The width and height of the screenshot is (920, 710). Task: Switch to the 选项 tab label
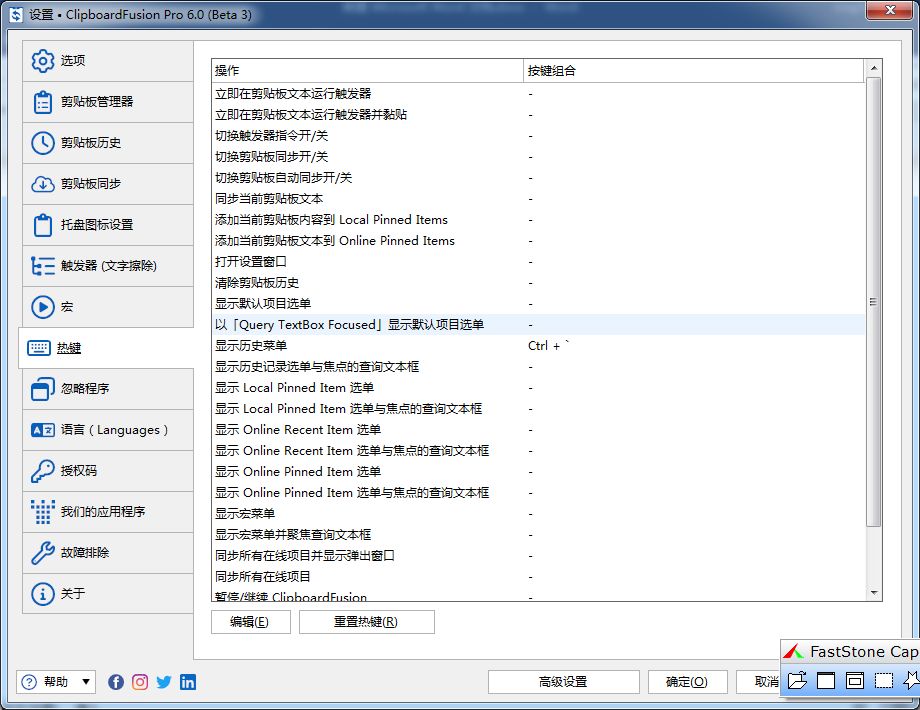(73, 61)
